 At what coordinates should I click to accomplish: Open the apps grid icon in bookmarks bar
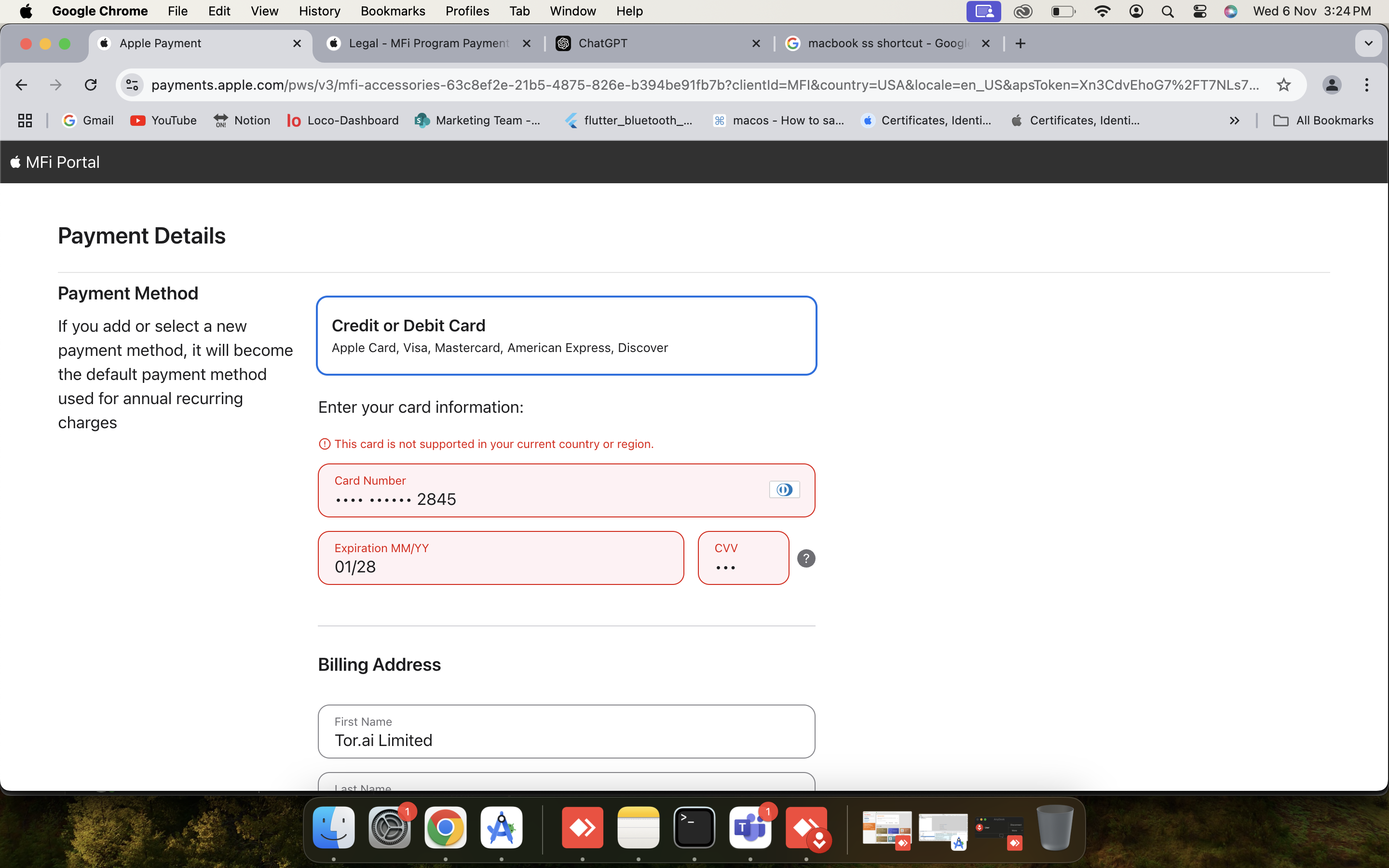pos(25,121)
